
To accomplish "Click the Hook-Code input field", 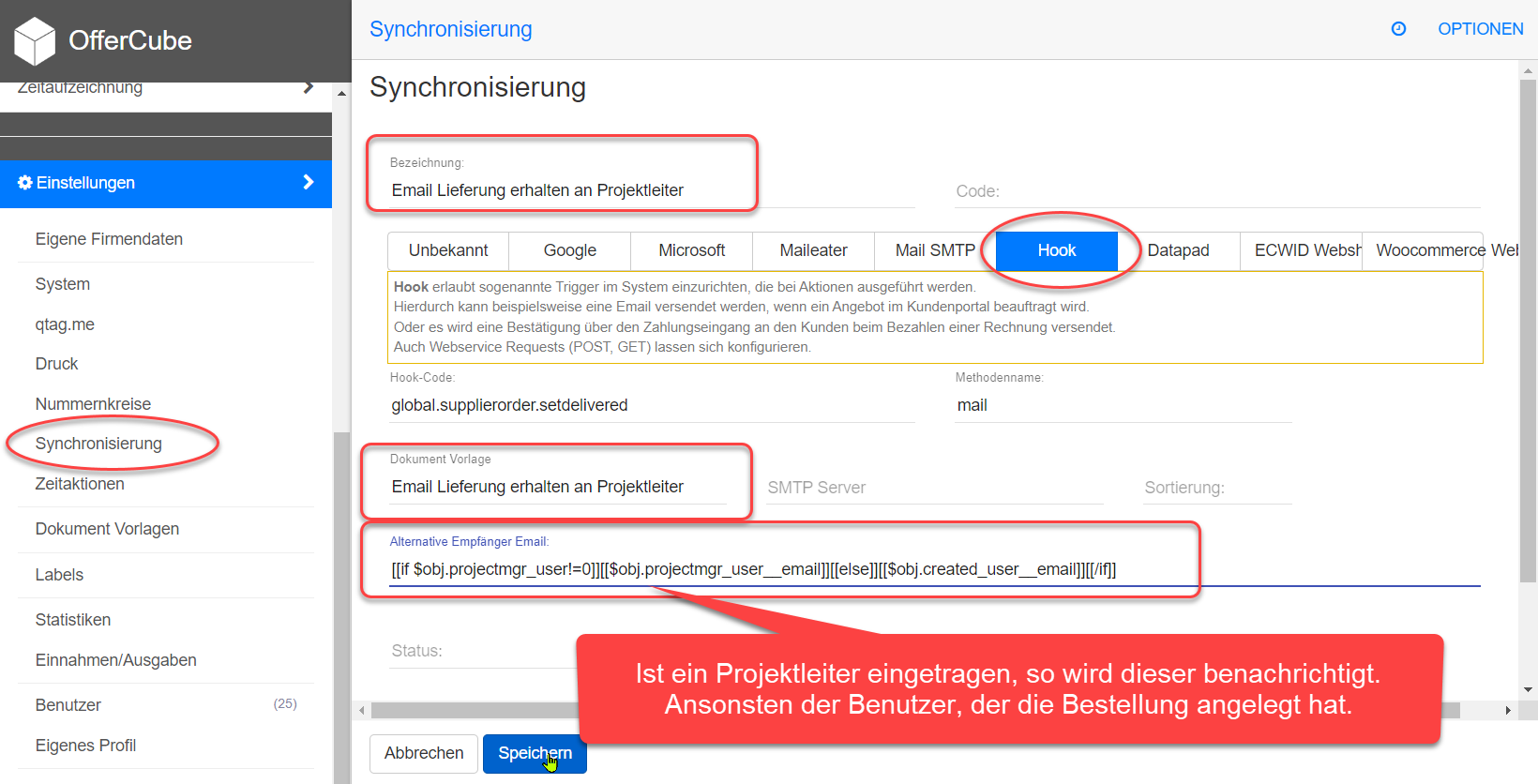I will pos(652,405).
